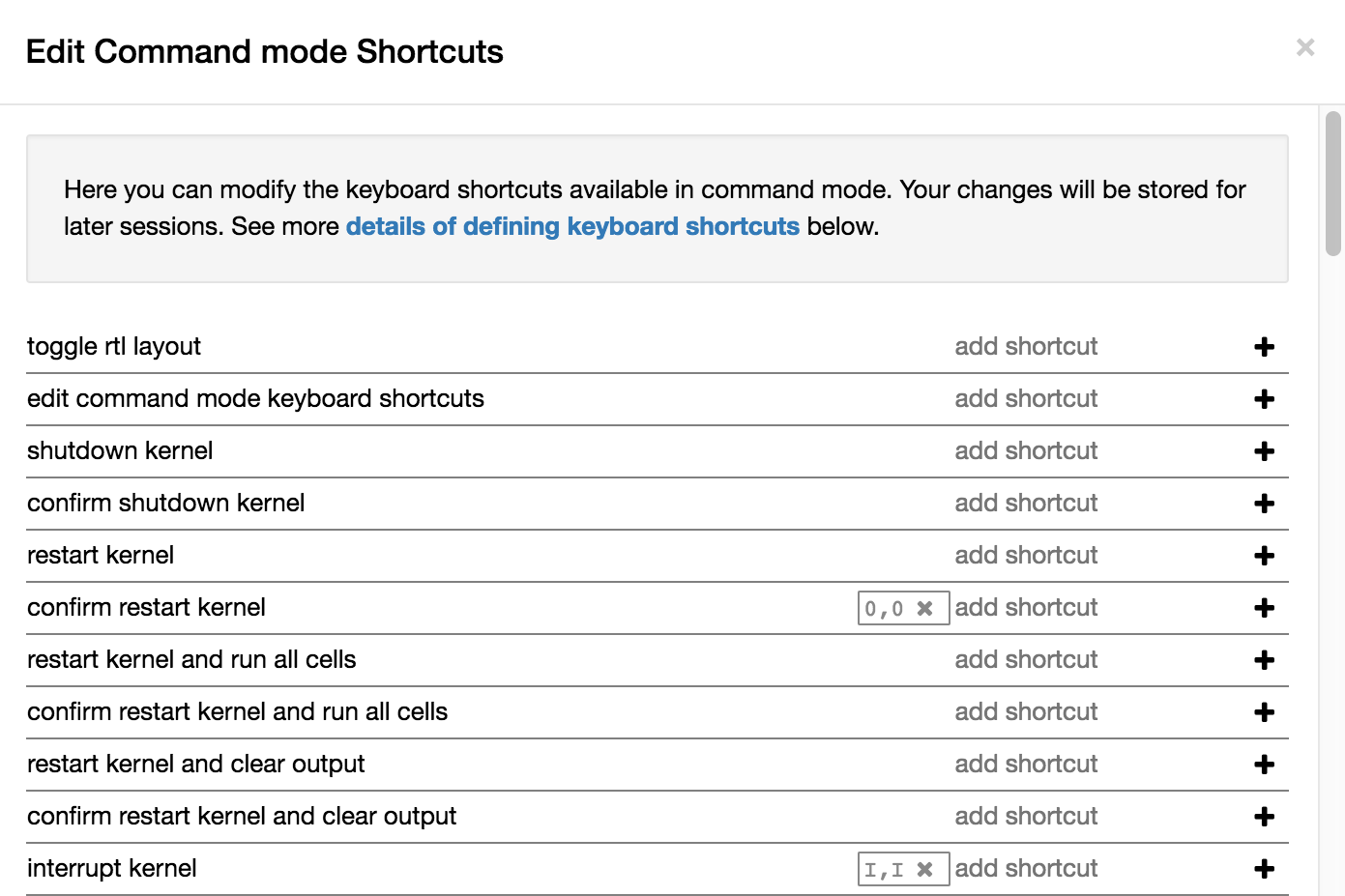This screenshot has height=896, width=1345.
Task: Click the dialog's vertical scrollbar thumb
Action: point(1333,184)
